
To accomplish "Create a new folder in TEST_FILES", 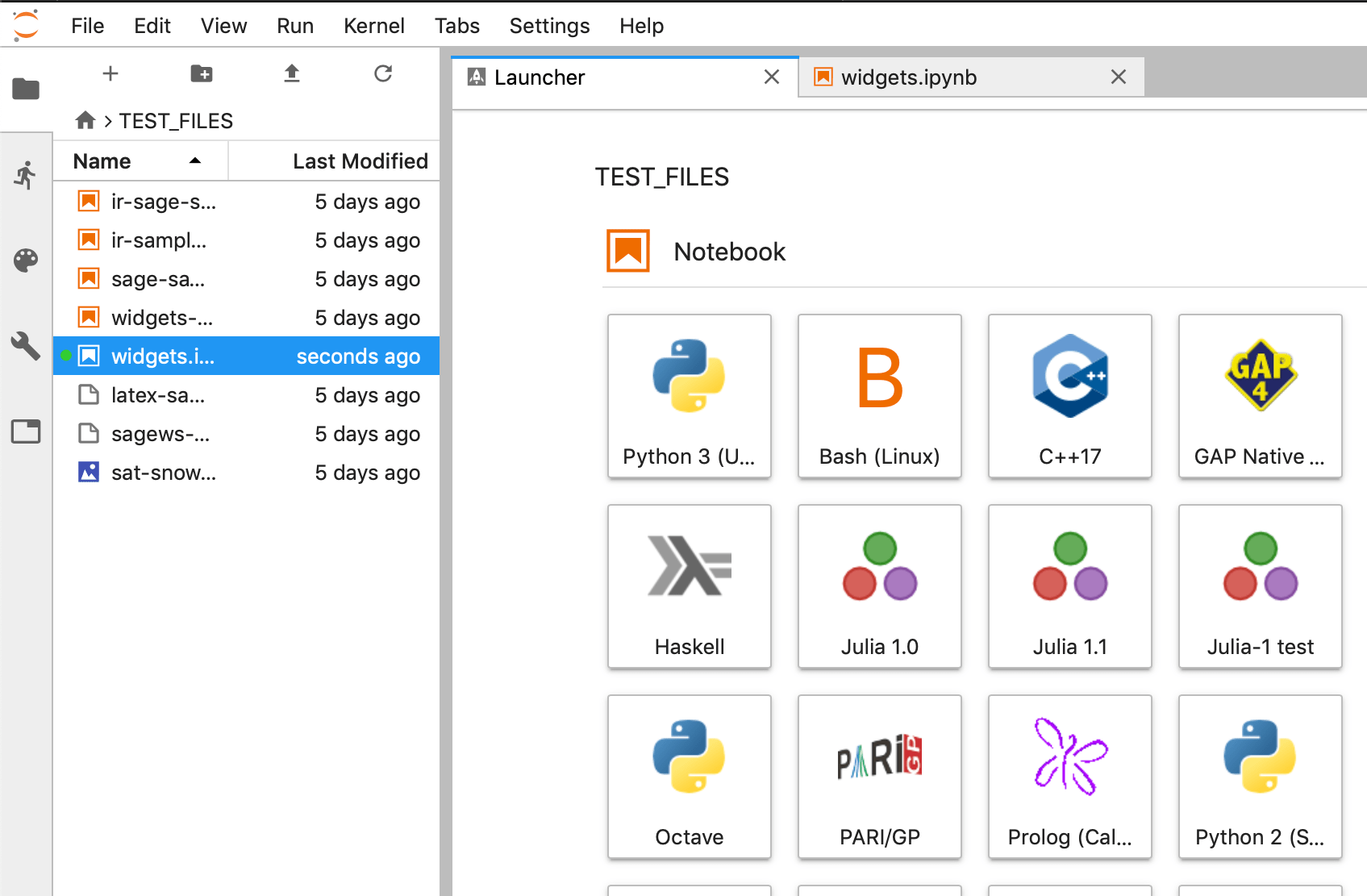I will coord(201,73).
